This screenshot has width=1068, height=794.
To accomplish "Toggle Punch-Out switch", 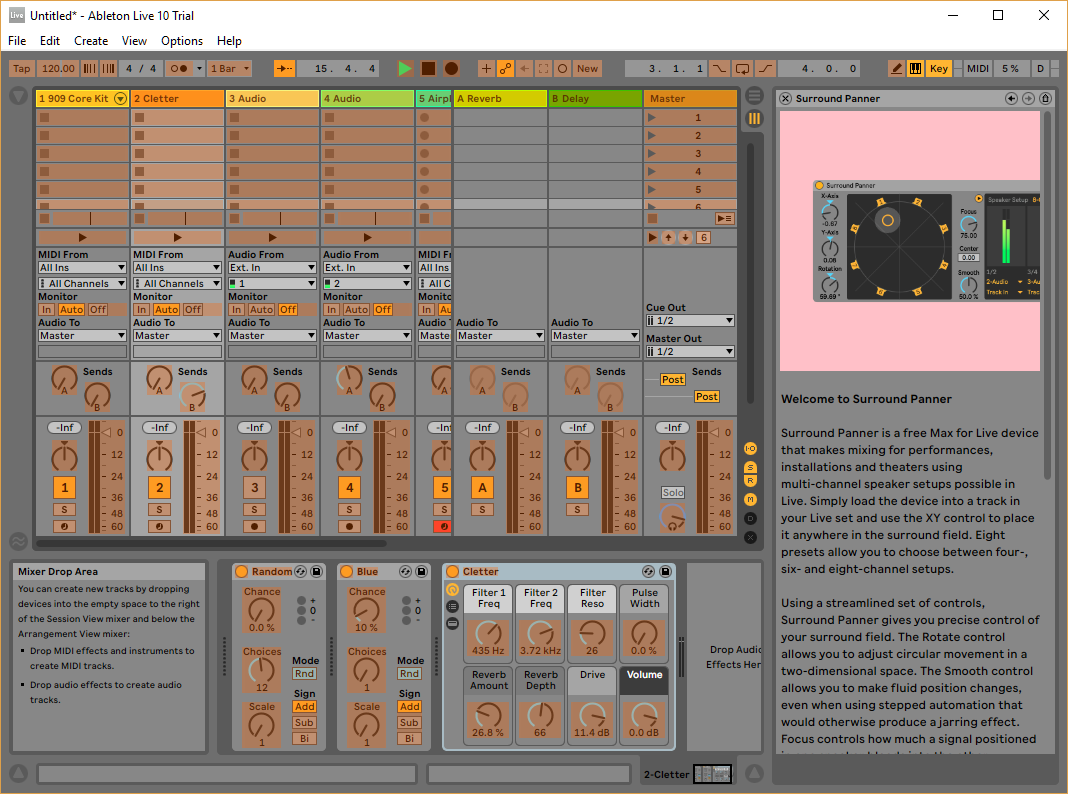I will (766, 68).
